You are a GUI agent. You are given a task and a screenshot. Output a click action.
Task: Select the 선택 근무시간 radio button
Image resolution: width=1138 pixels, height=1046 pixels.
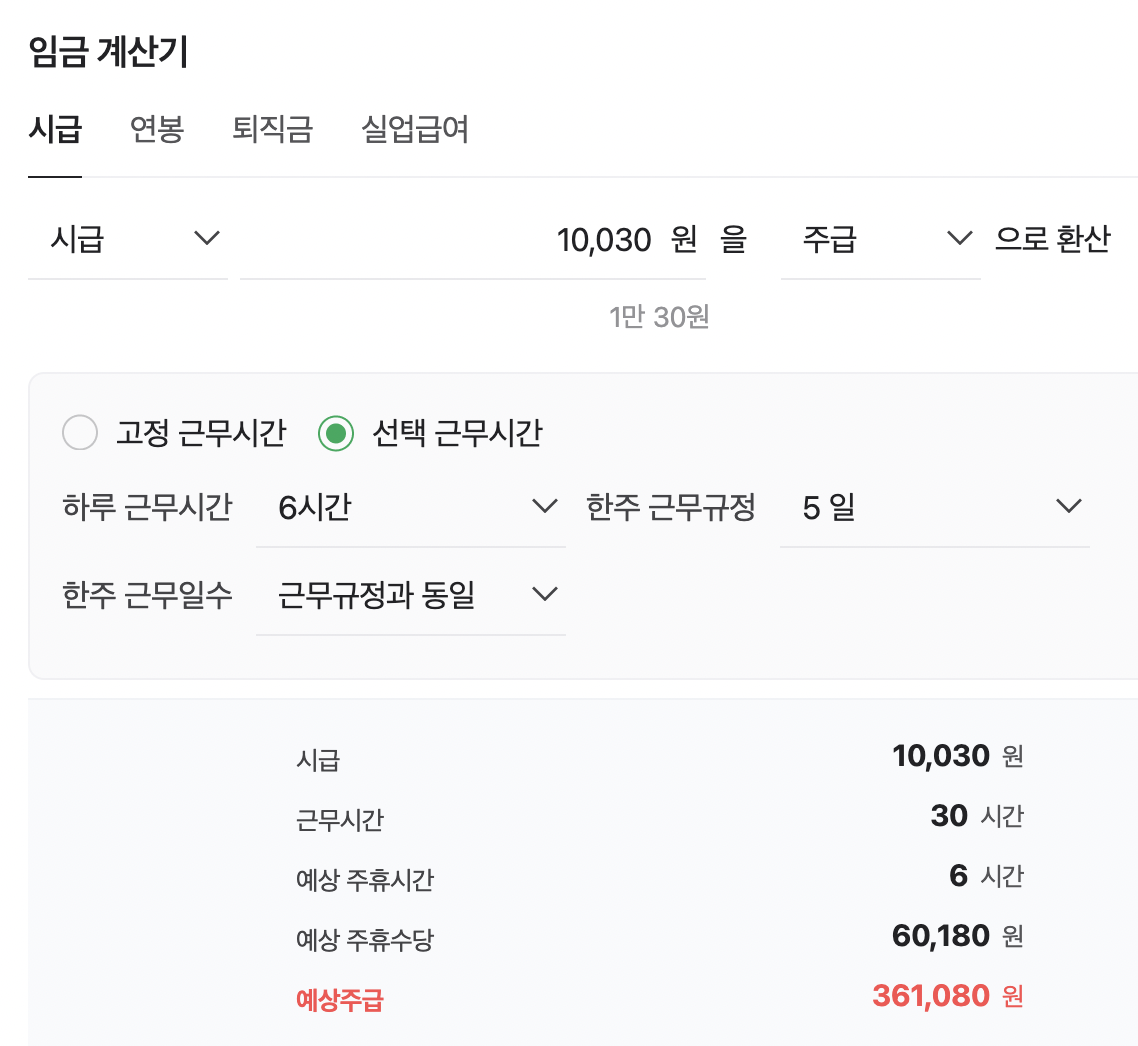coord(336,433)
